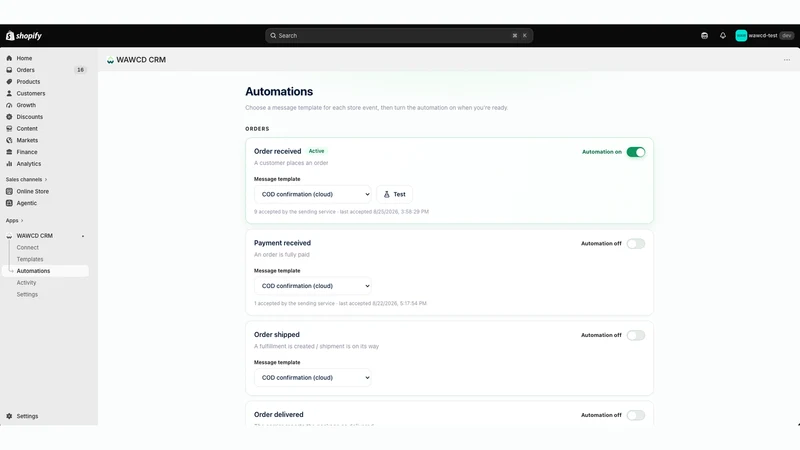Click the Active status badge
800x450 pixels.
pyautogui.click(x=316, y=151)
